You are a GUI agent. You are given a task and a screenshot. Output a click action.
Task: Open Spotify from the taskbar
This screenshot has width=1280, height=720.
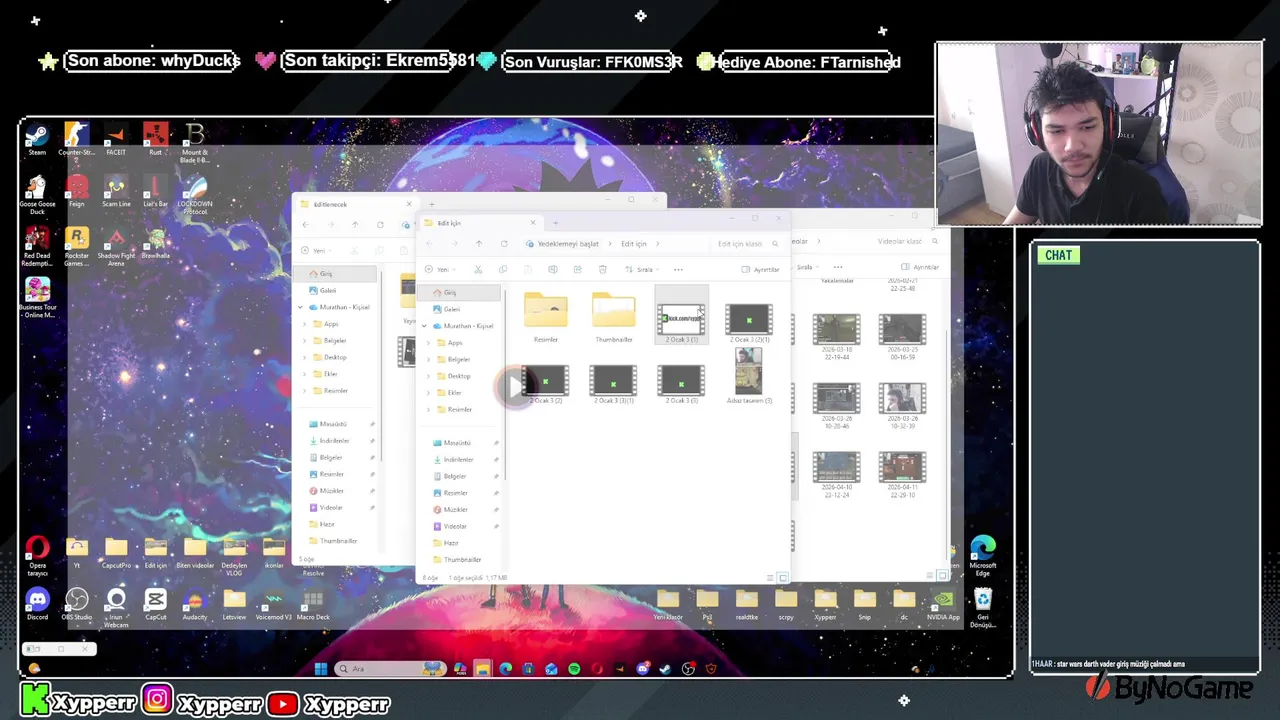point(574,668)
